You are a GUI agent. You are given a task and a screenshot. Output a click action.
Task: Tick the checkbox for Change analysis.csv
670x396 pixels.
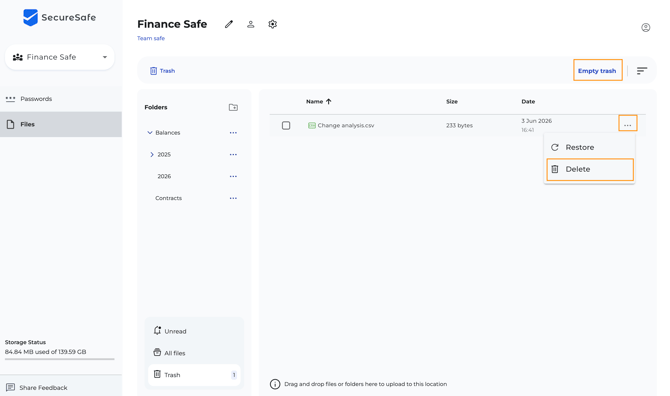(x=286, y=126)
